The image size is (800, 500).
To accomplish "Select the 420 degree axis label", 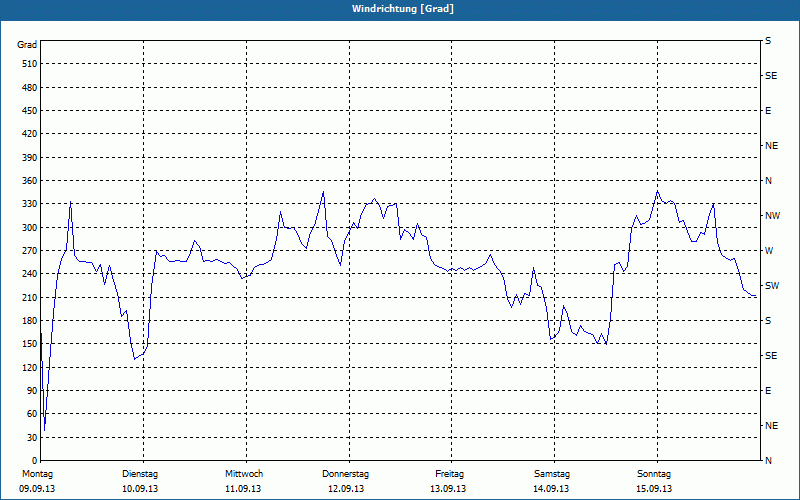I will (x=30, y=134).
